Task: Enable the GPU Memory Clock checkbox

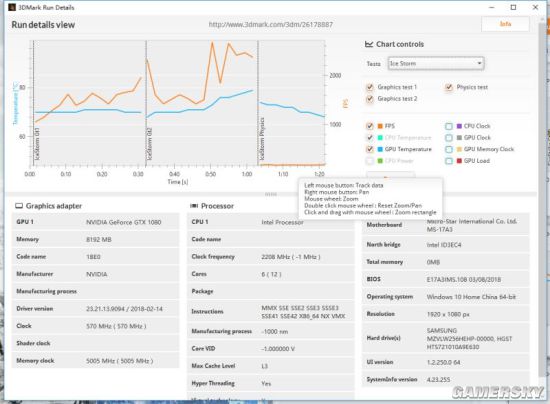Action: tap(449, 149)
